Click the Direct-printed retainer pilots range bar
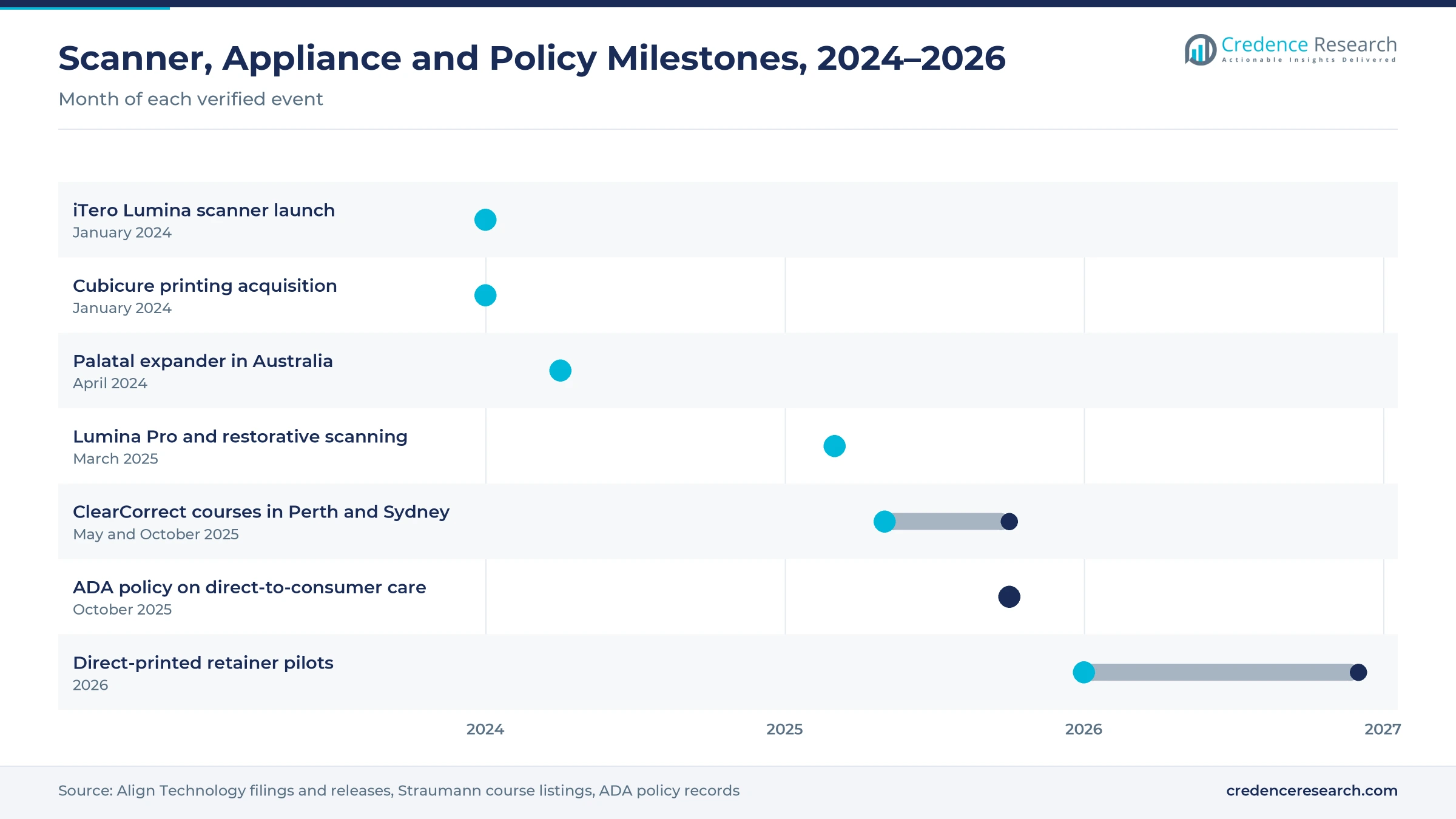 1221,672
